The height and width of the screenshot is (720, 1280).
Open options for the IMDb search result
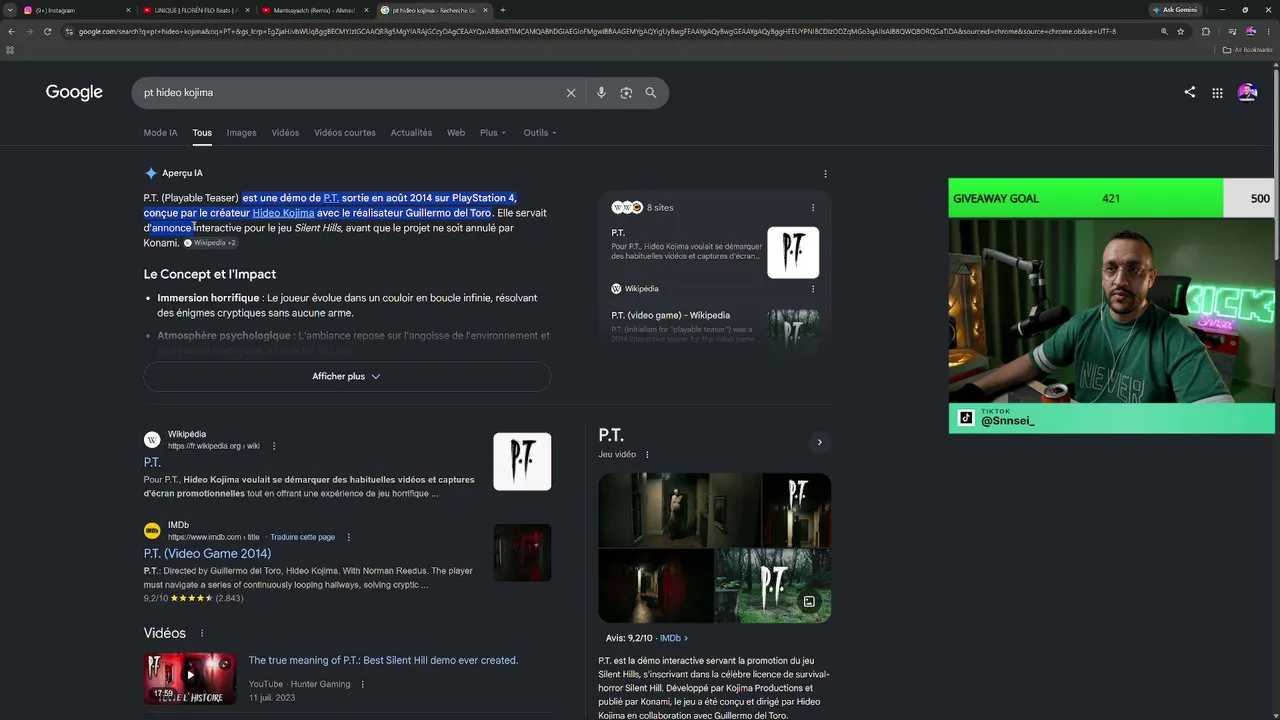coord(349,537)
